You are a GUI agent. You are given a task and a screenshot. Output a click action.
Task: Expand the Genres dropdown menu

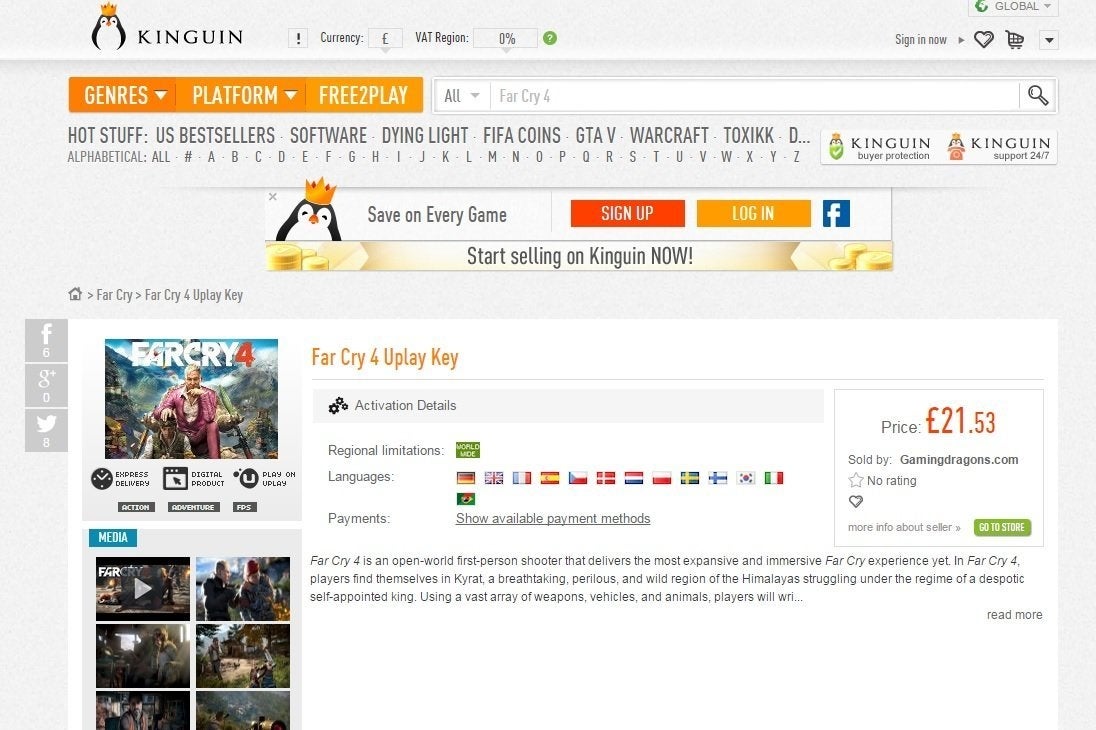coord(124,96)
